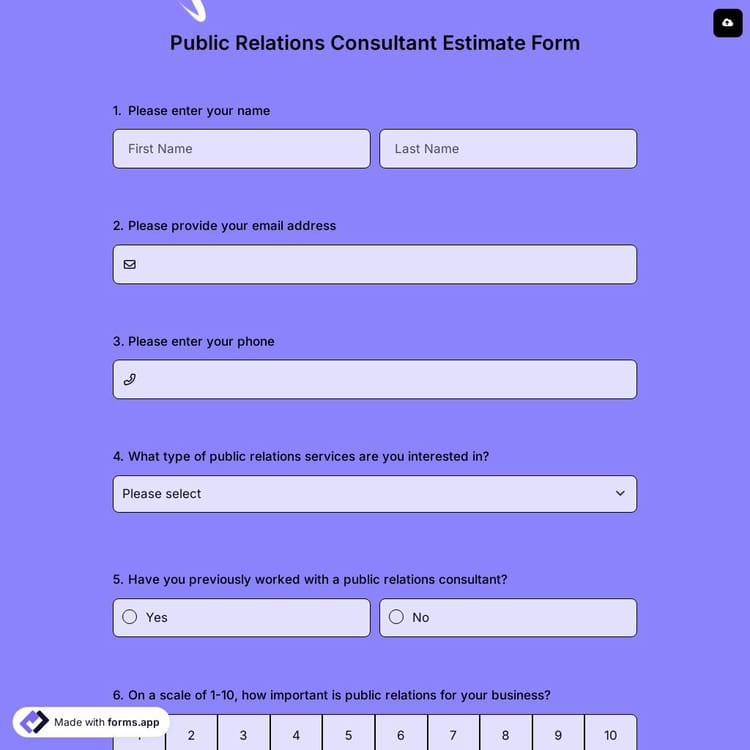Type in the First Name field

point(241,149)
